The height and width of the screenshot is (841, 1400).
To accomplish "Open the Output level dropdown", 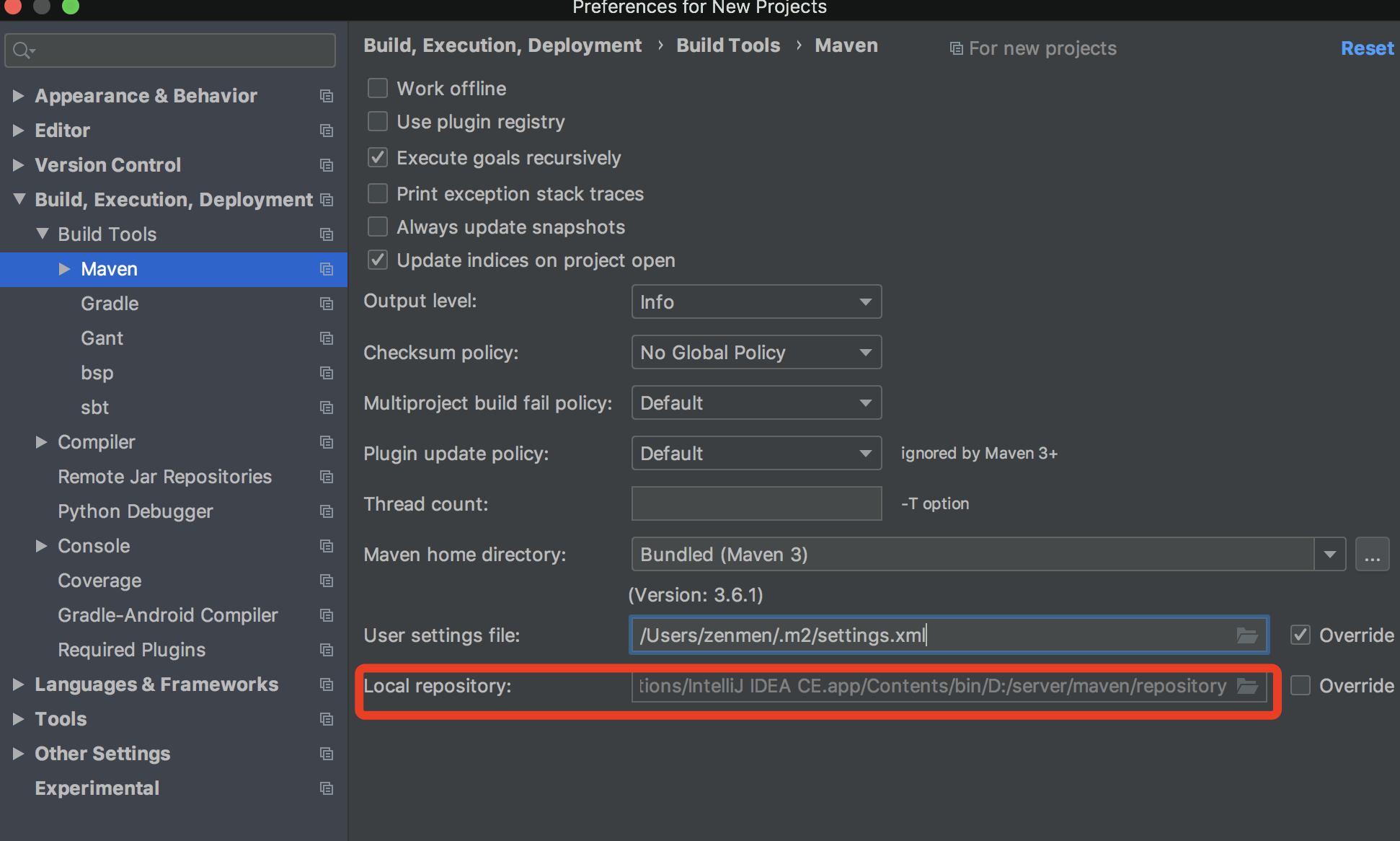I will pyautogui.click(x=756, y=301).
